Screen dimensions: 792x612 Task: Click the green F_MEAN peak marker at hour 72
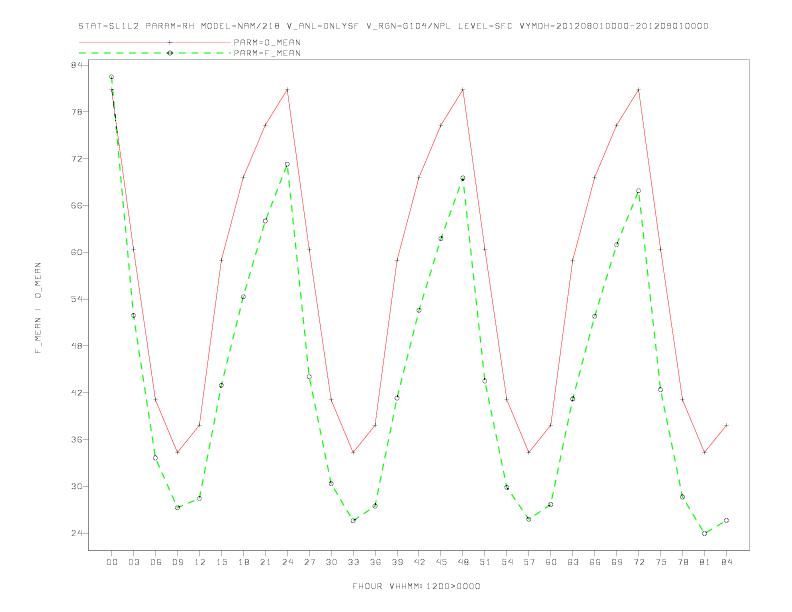point(638,191)
